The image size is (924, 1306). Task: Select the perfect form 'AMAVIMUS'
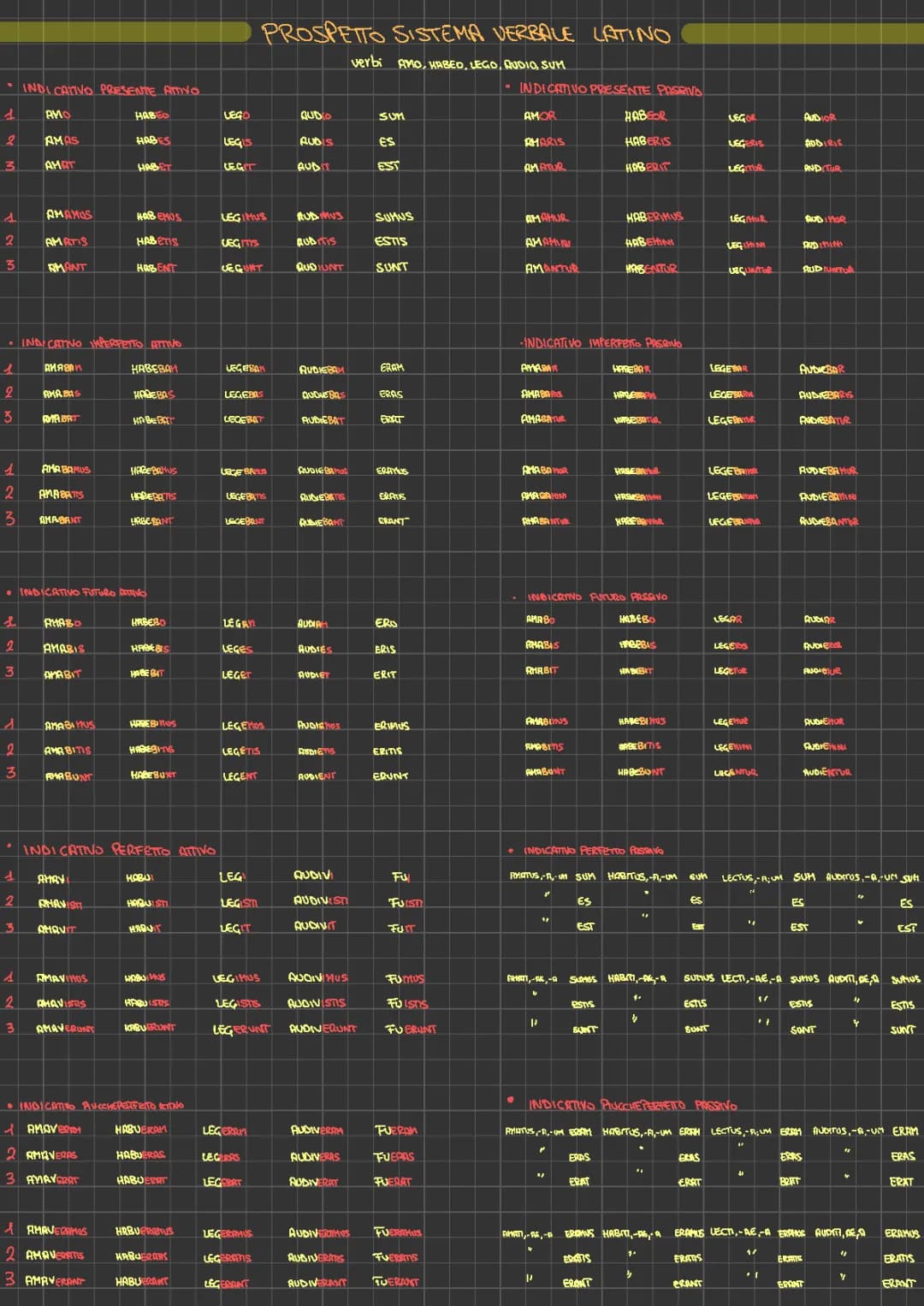(62, 978)
